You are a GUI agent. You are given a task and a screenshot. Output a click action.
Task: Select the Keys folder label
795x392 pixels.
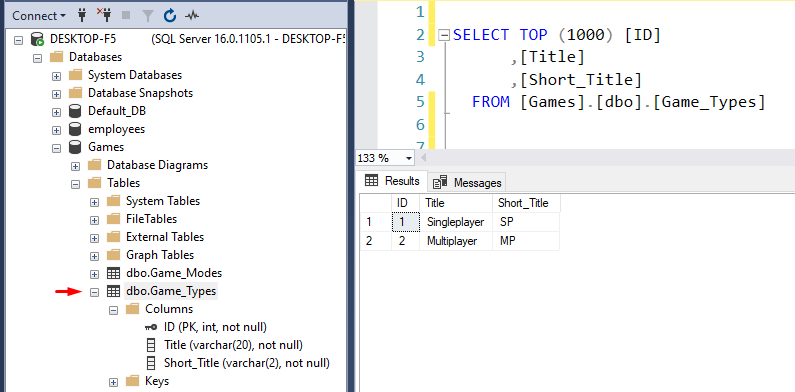tap(157, 381)
